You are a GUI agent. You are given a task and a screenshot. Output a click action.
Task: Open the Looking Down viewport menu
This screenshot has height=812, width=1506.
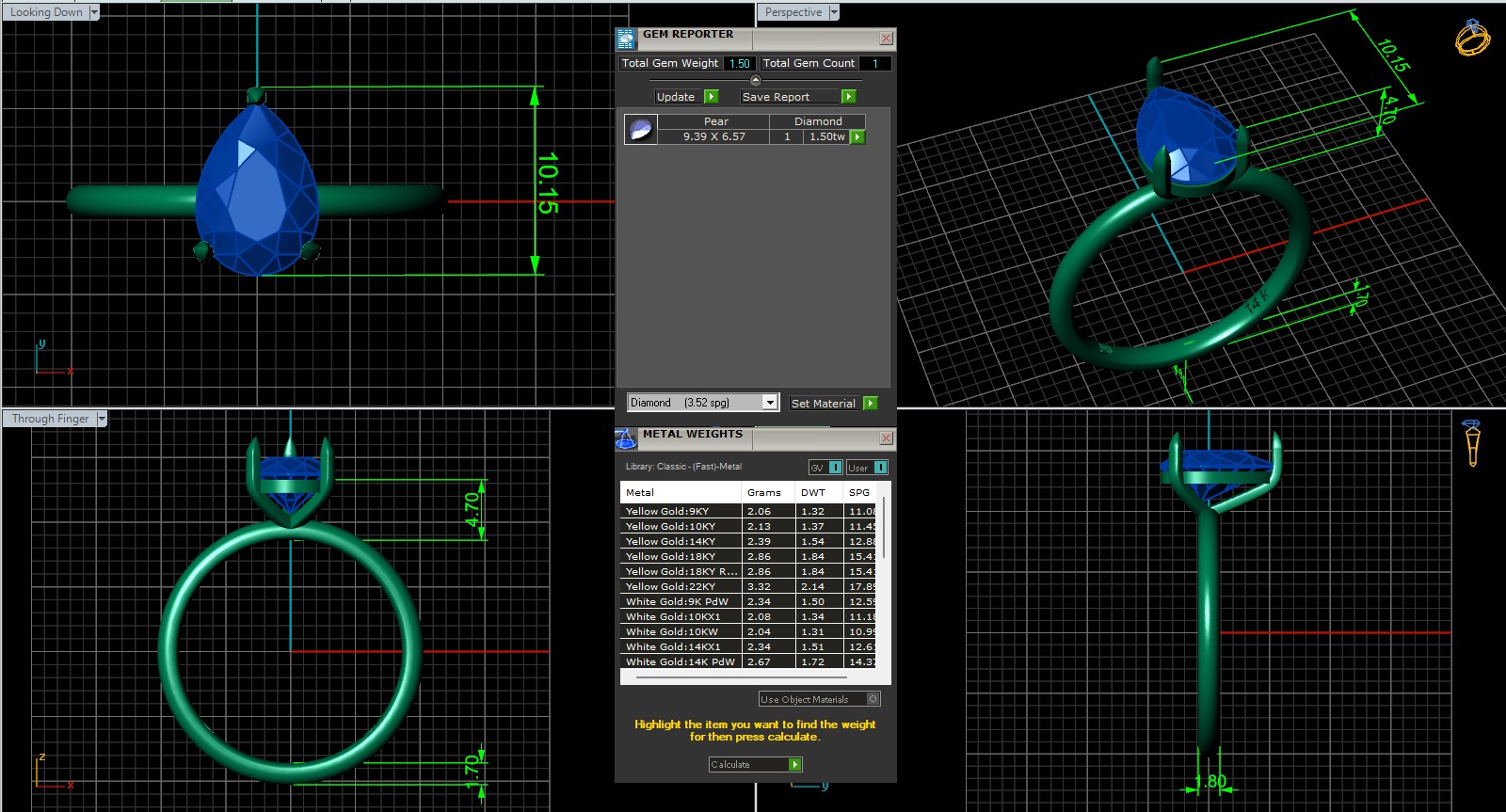coord(94,12)
